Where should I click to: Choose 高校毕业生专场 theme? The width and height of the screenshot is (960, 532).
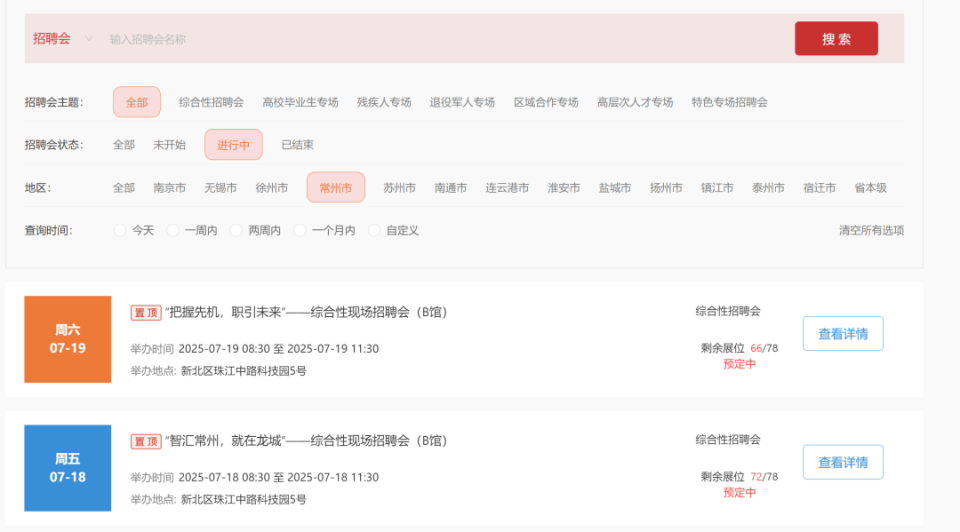click(300, 102)
